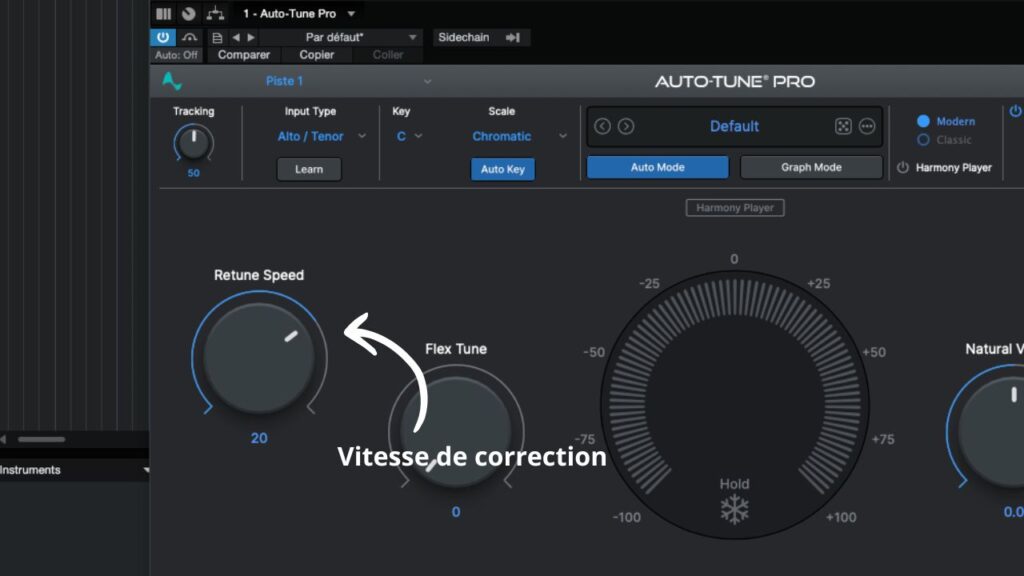Switch to Graph Mode
The width and height of the screenshot is (1024, 576).
[x=811, y=167]
